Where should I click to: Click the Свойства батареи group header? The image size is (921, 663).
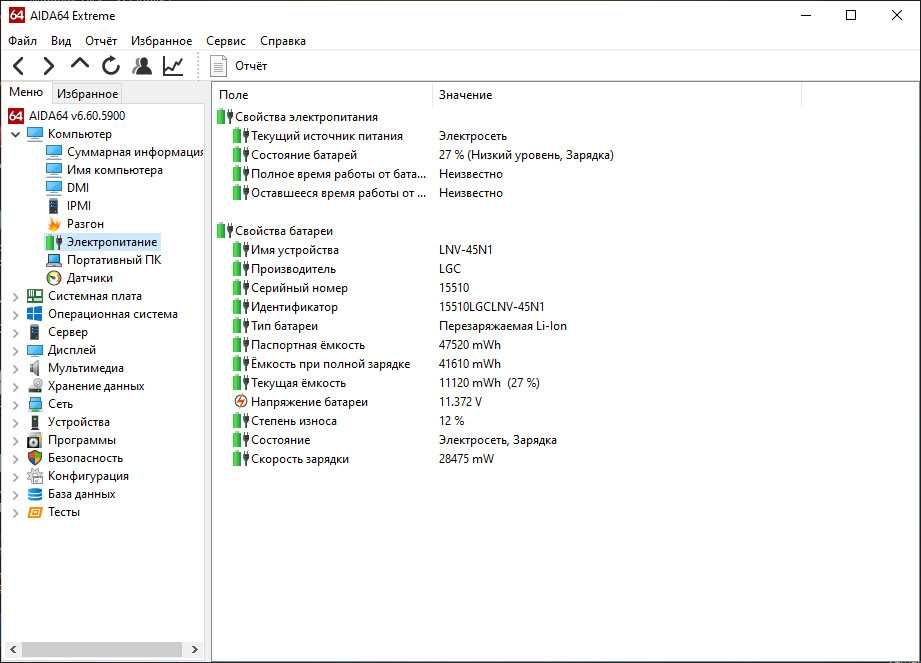click(284, 231)
